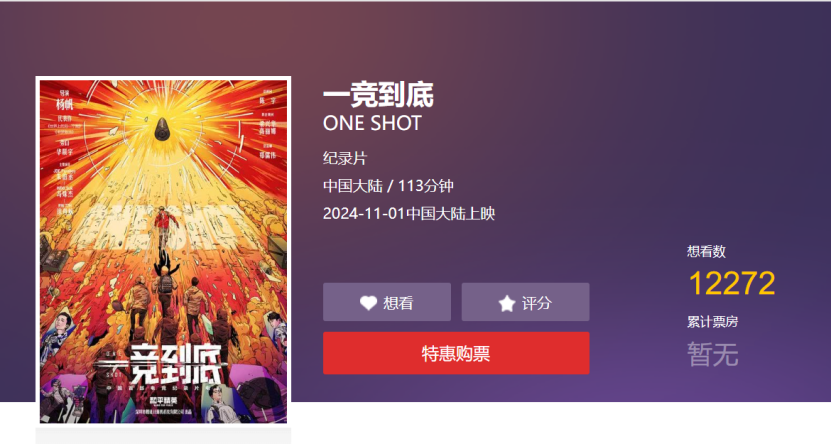Click the 2024-11-01 release date text
The width and height of the screenshot is (832, 444).
409,213
